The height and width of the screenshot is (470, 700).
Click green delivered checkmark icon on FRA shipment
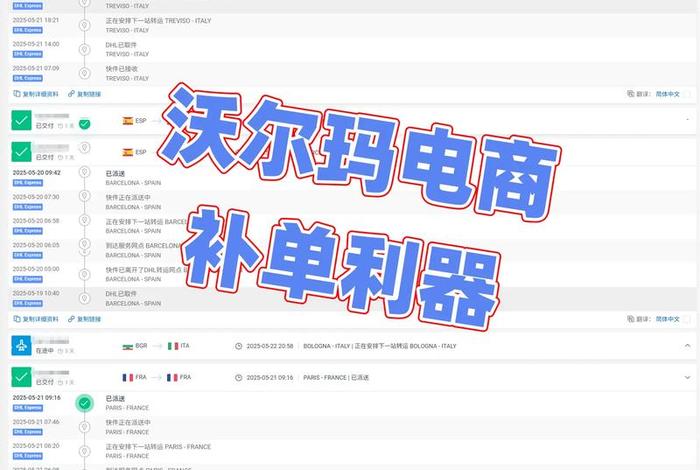(x=21, y=377)
